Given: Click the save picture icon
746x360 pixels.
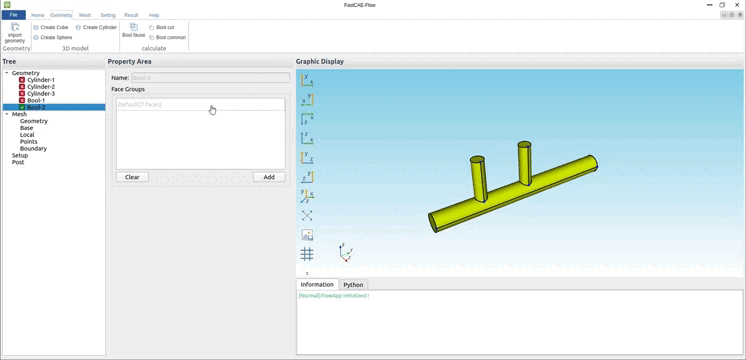Looking at the screenshot, I should [x=307, y=235].
